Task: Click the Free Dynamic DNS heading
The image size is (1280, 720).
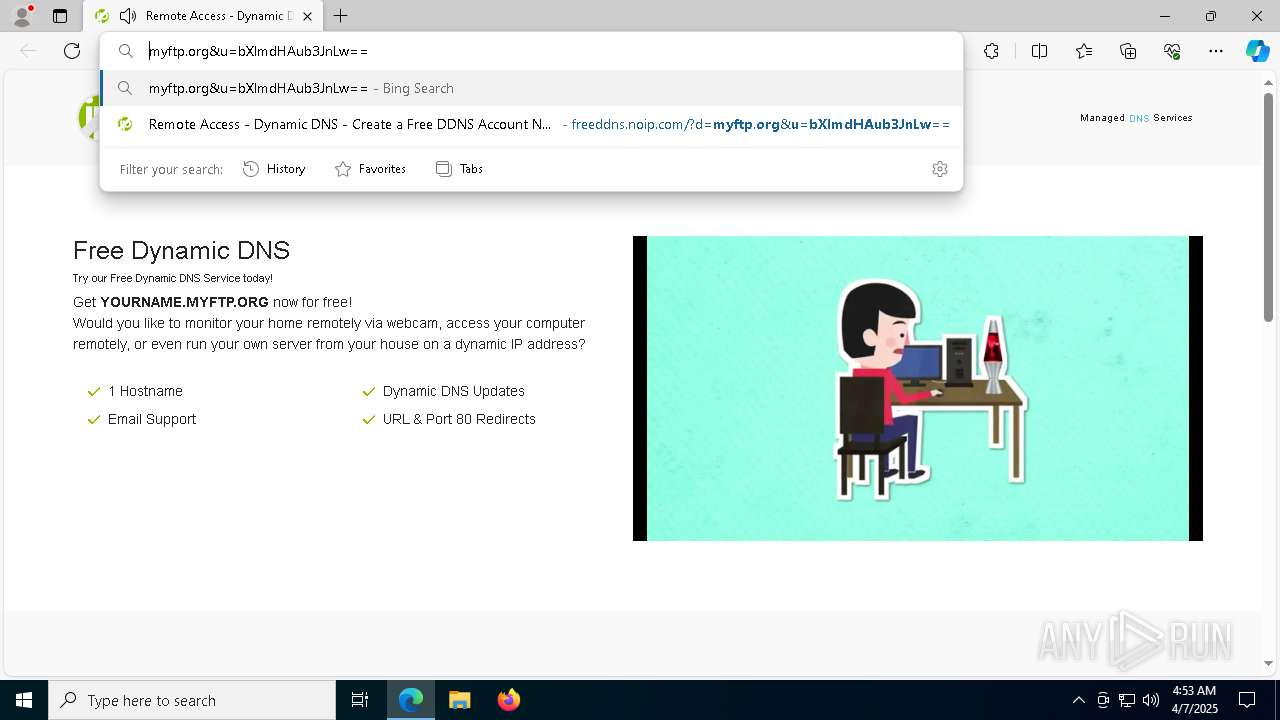Action: point(181,250)
